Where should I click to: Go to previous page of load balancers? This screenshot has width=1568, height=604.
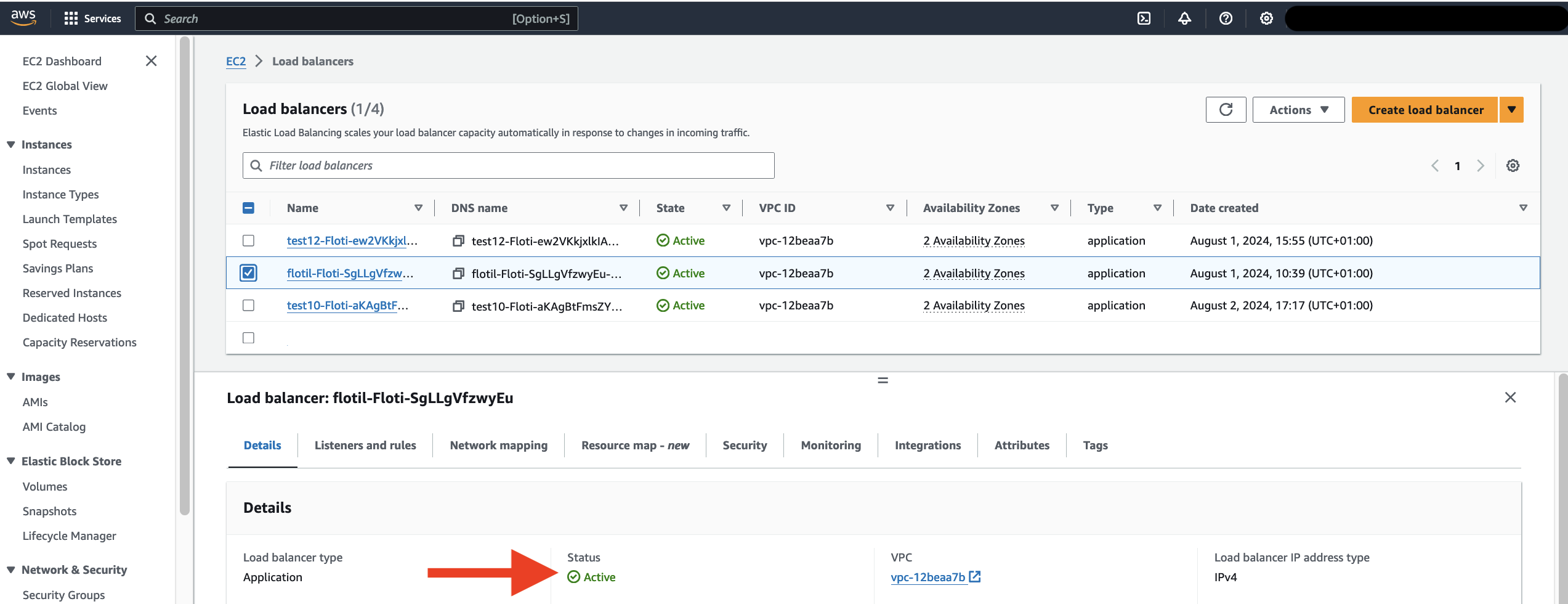click(1435, 166)
